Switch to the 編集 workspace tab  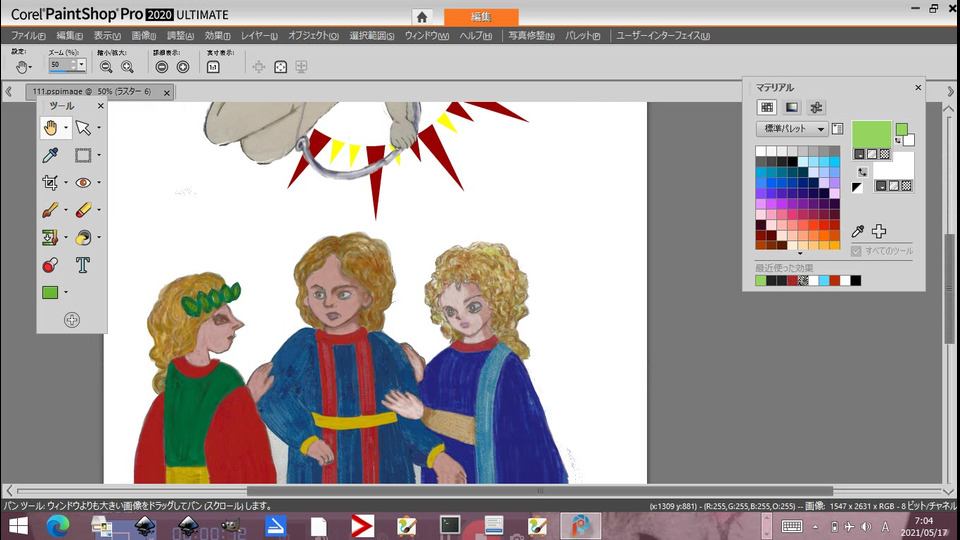[481, 16]
